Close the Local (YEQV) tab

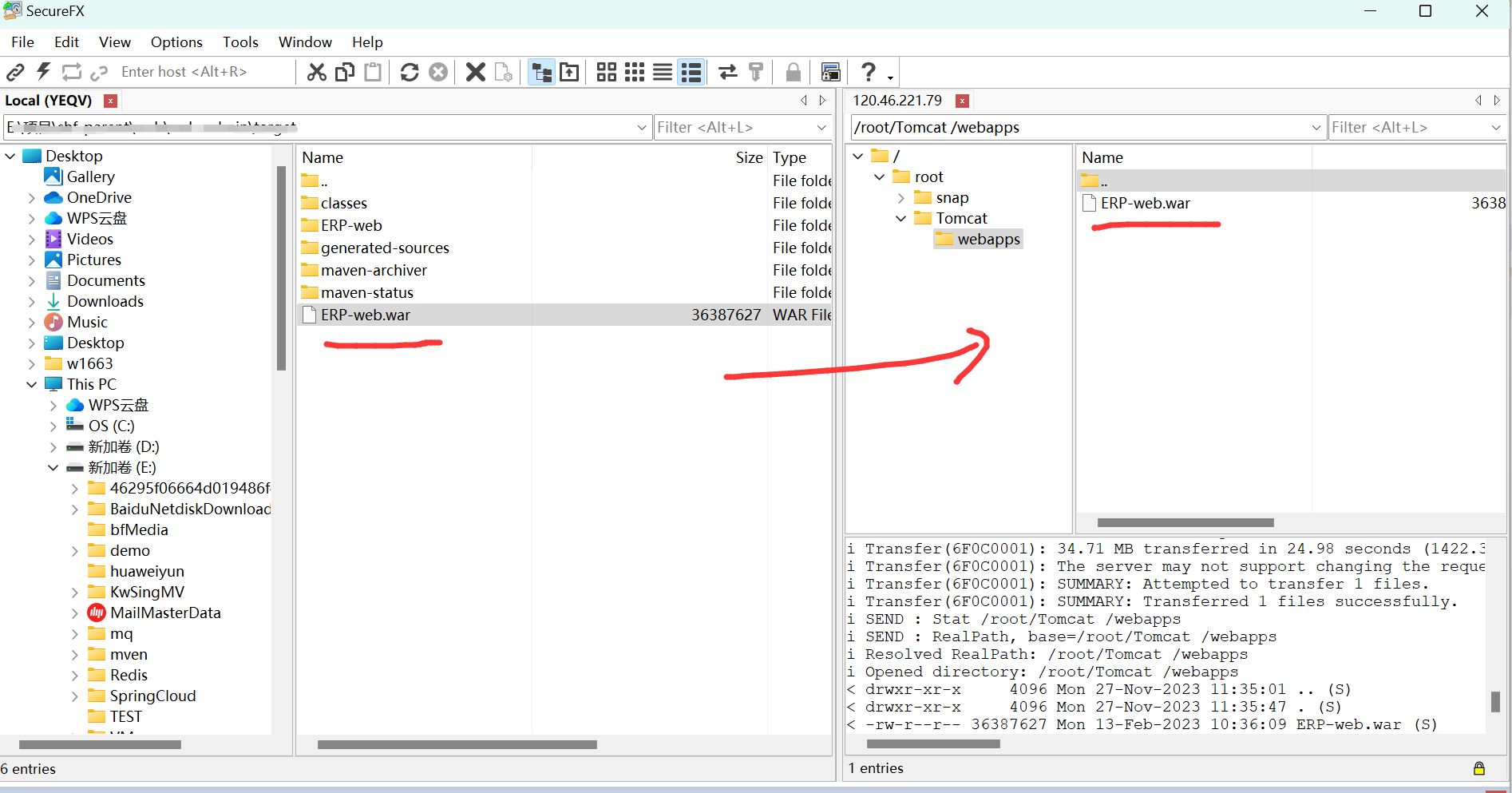pyautogui.click(x=111, y=101)
